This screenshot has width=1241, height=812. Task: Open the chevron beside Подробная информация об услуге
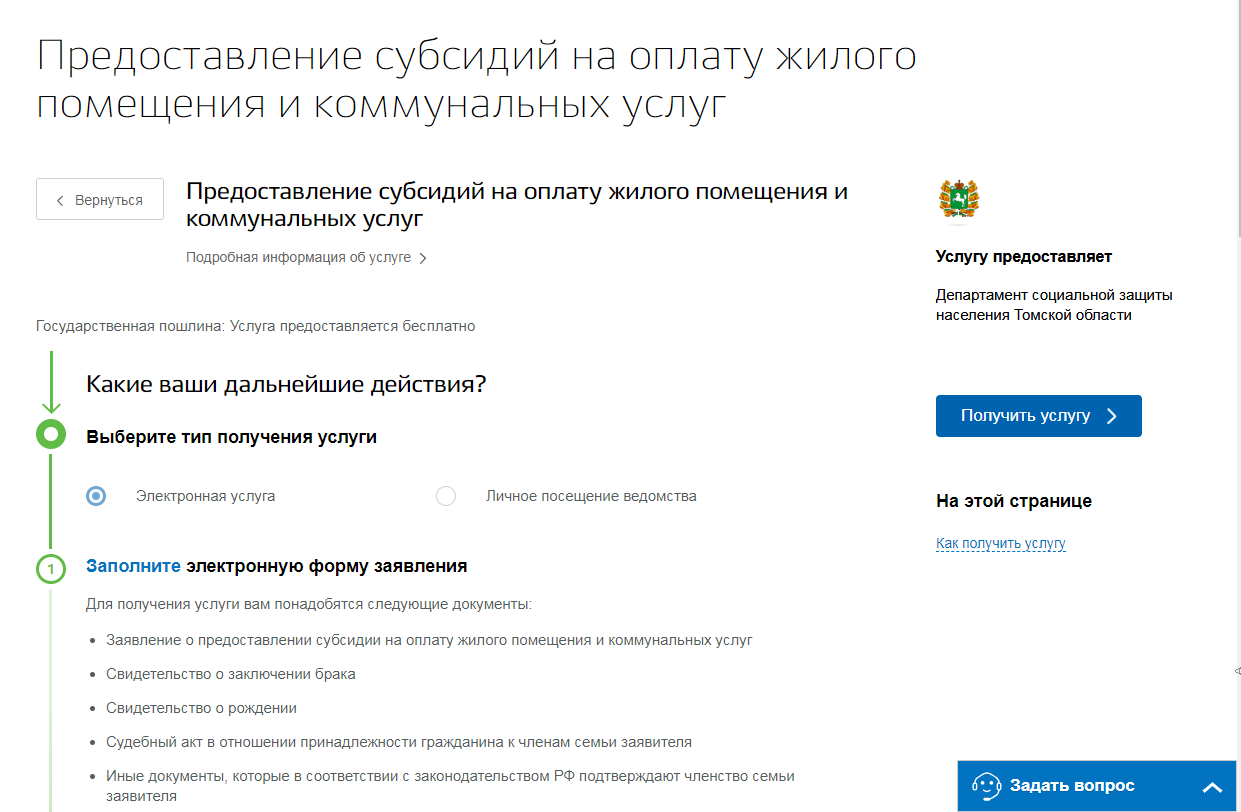(x=423, y=258)
